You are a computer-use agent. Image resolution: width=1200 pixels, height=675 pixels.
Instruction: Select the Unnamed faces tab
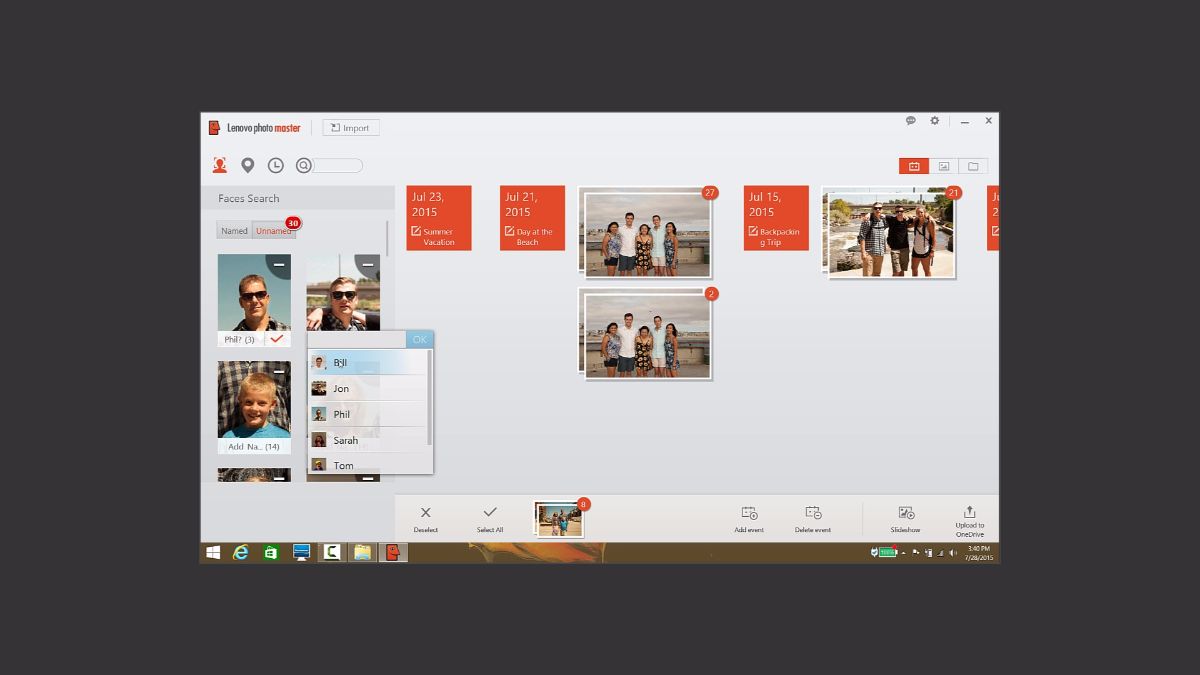(272, 231)
